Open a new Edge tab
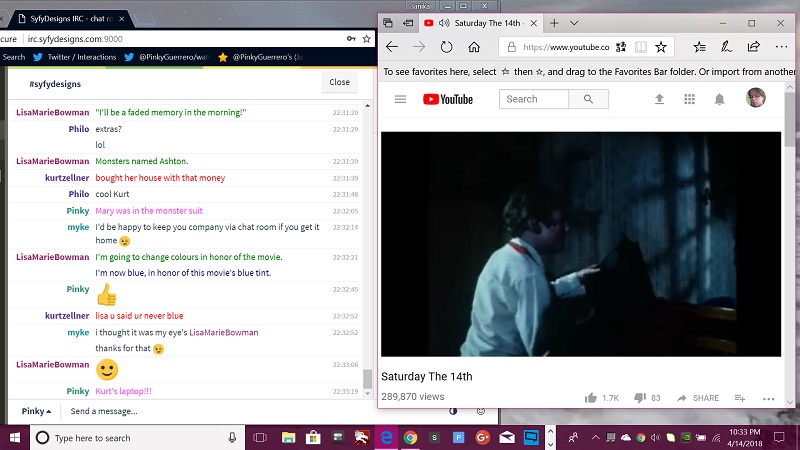This screenshot has height=450, width=800. (x=554, y=23)
